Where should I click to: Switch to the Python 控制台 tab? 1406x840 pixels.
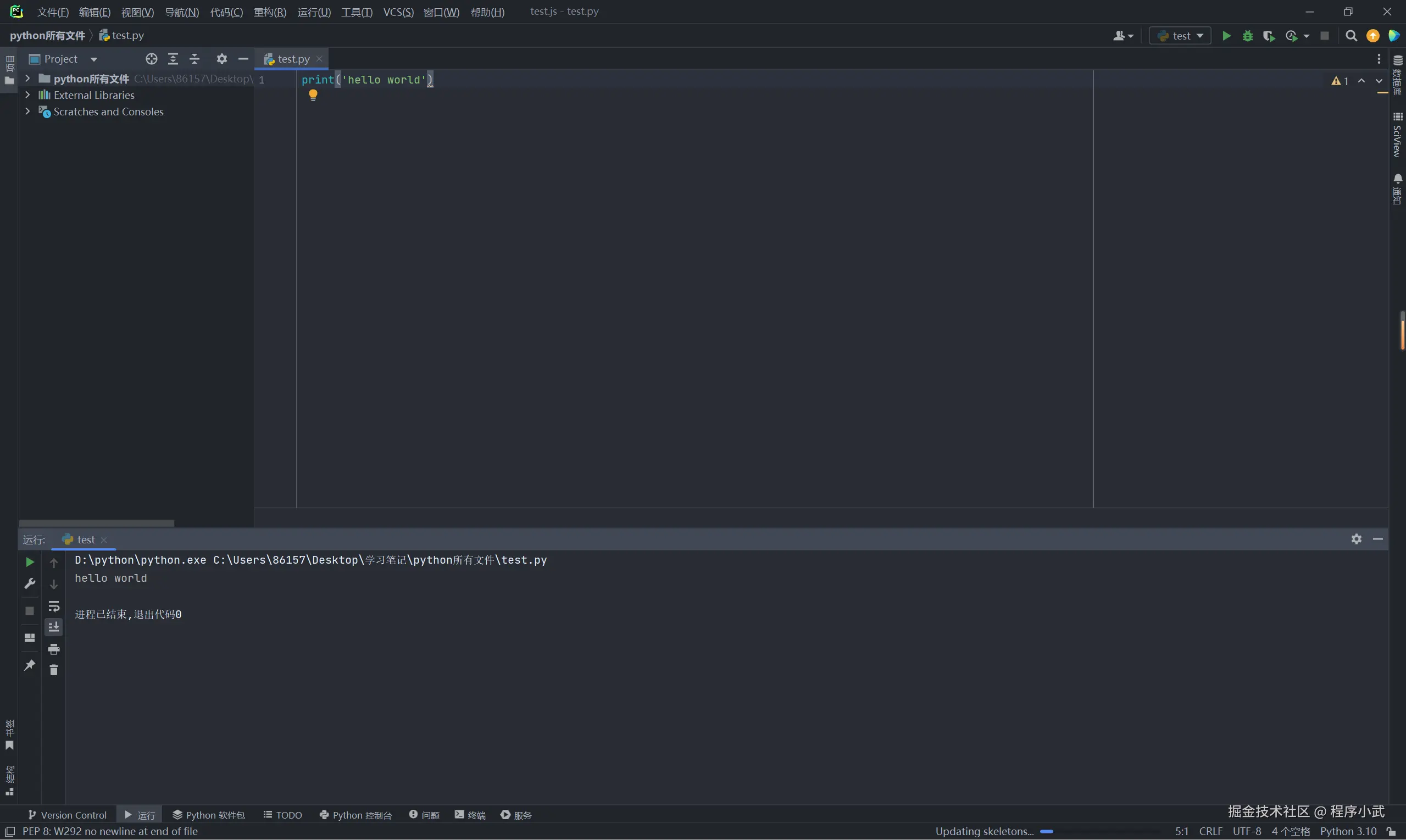click(355, 815)
